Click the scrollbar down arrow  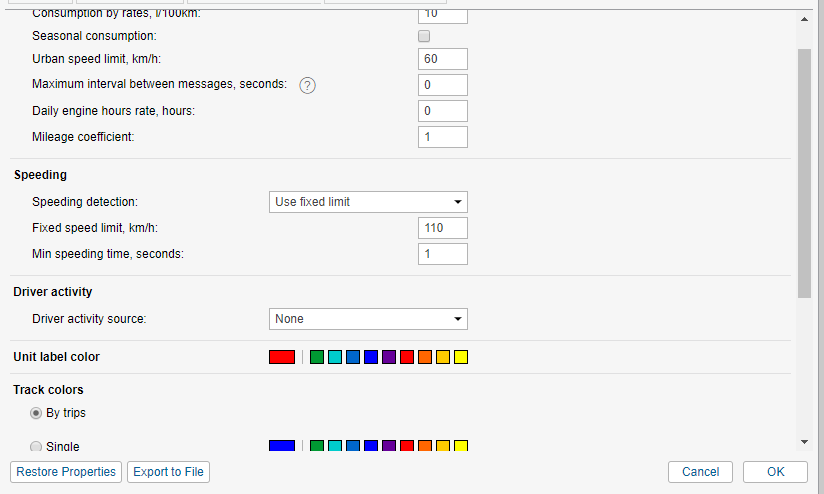click(805, 441)
